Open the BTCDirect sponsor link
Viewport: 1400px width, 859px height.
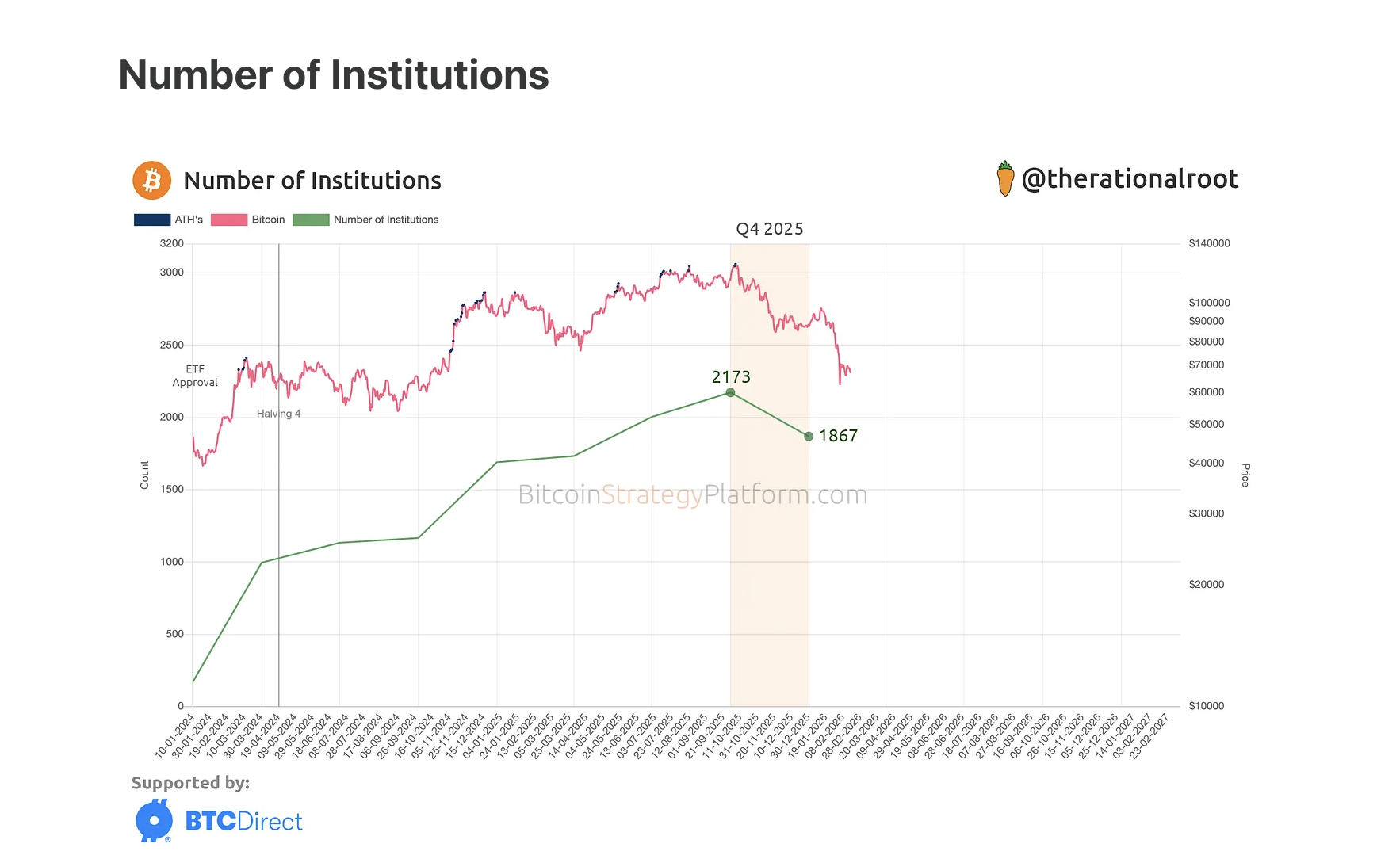pos(243,821)
